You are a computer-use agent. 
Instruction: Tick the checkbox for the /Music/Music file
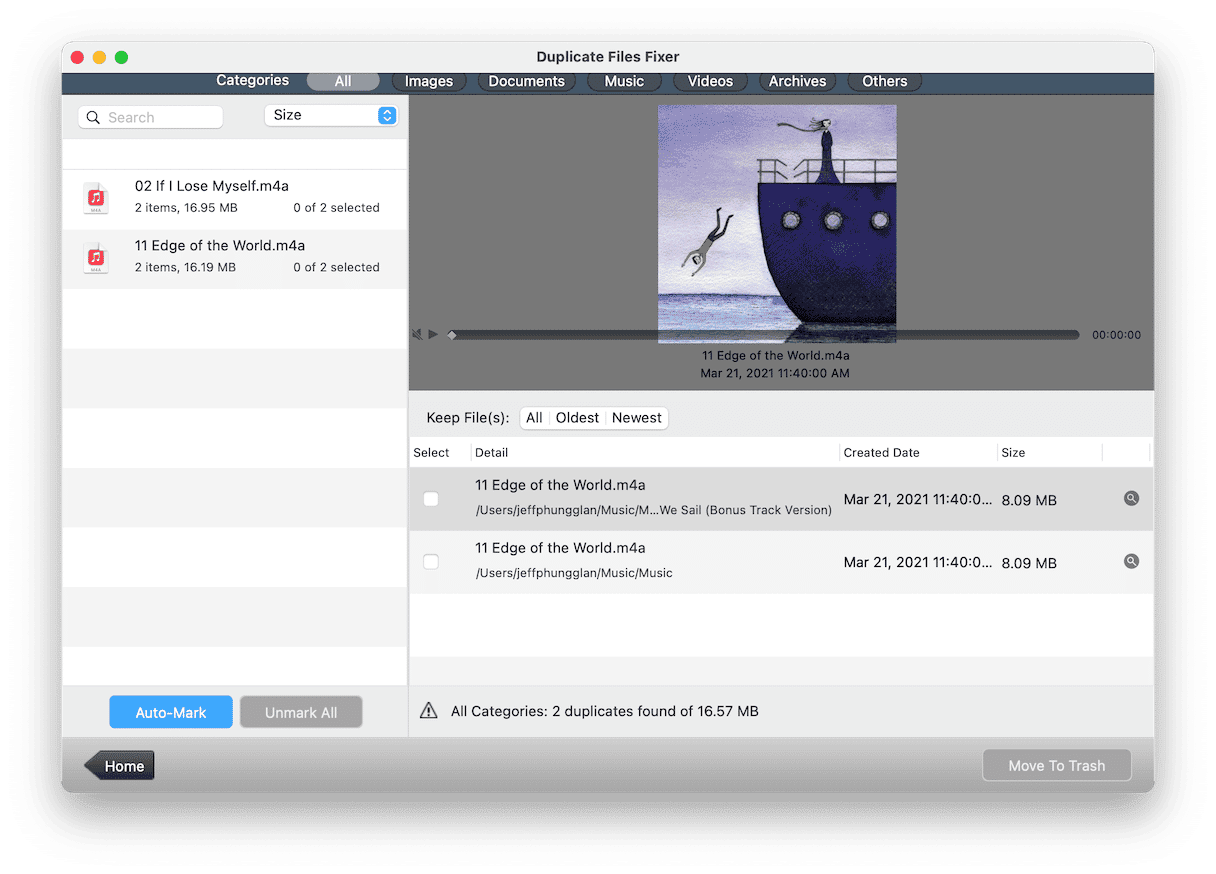431,562
